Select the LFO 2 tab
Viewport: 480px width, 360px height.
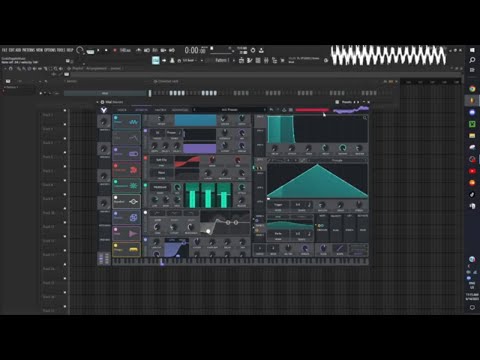click(260, 173)
